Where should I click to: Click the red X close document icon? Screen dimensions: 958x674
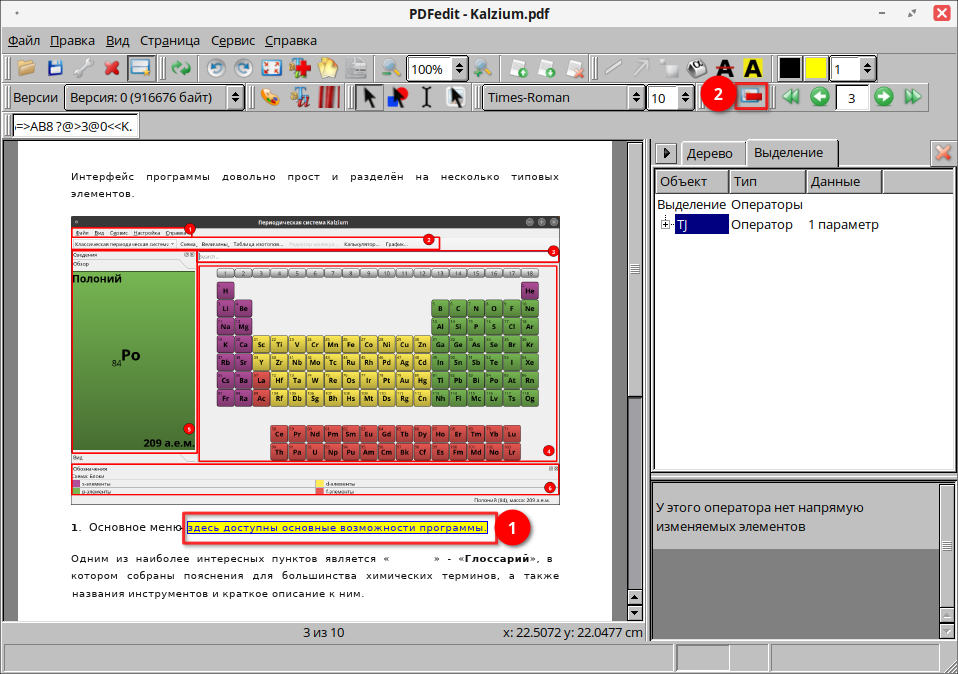[x=112, y=68]
